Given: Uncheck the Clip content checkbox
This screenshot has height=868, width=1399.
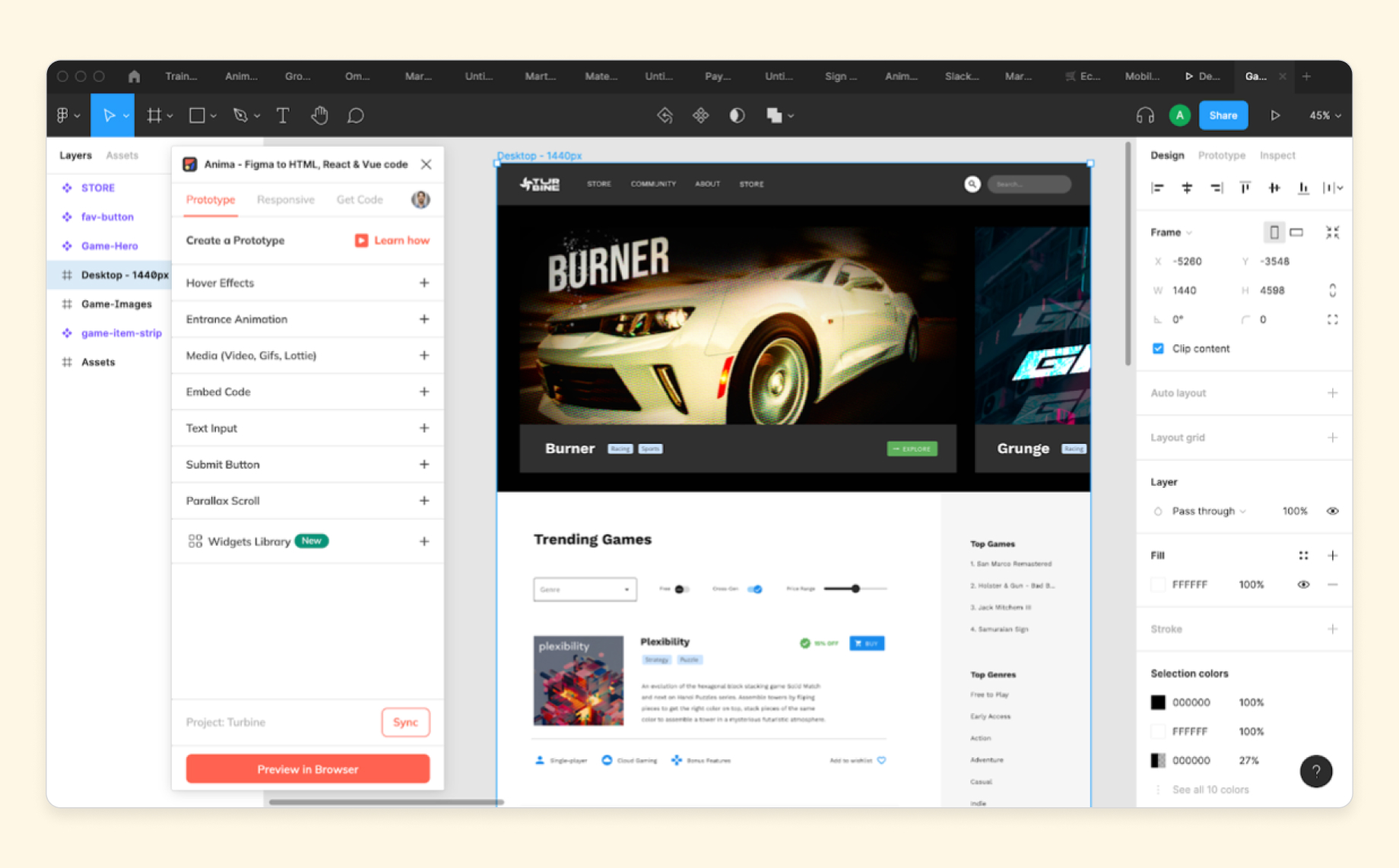Looking at the screenshot, I should tap(1158, 349).
